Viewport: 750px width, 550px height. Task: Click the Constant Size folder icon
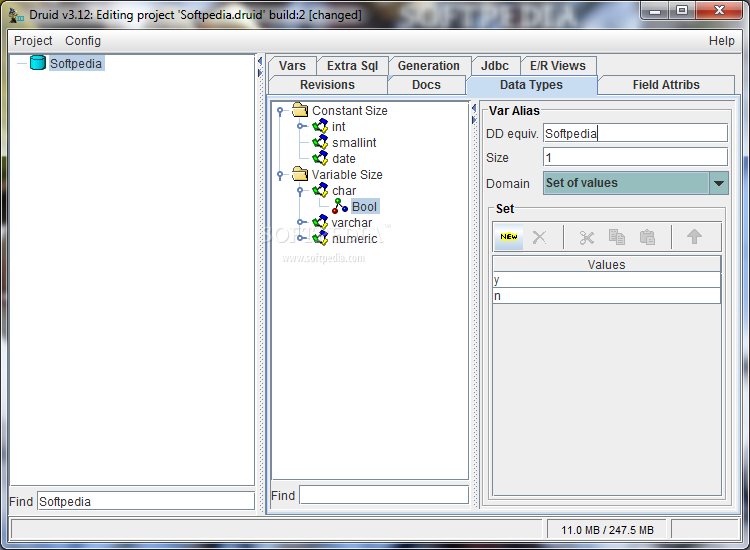click(x=300, y=110)
